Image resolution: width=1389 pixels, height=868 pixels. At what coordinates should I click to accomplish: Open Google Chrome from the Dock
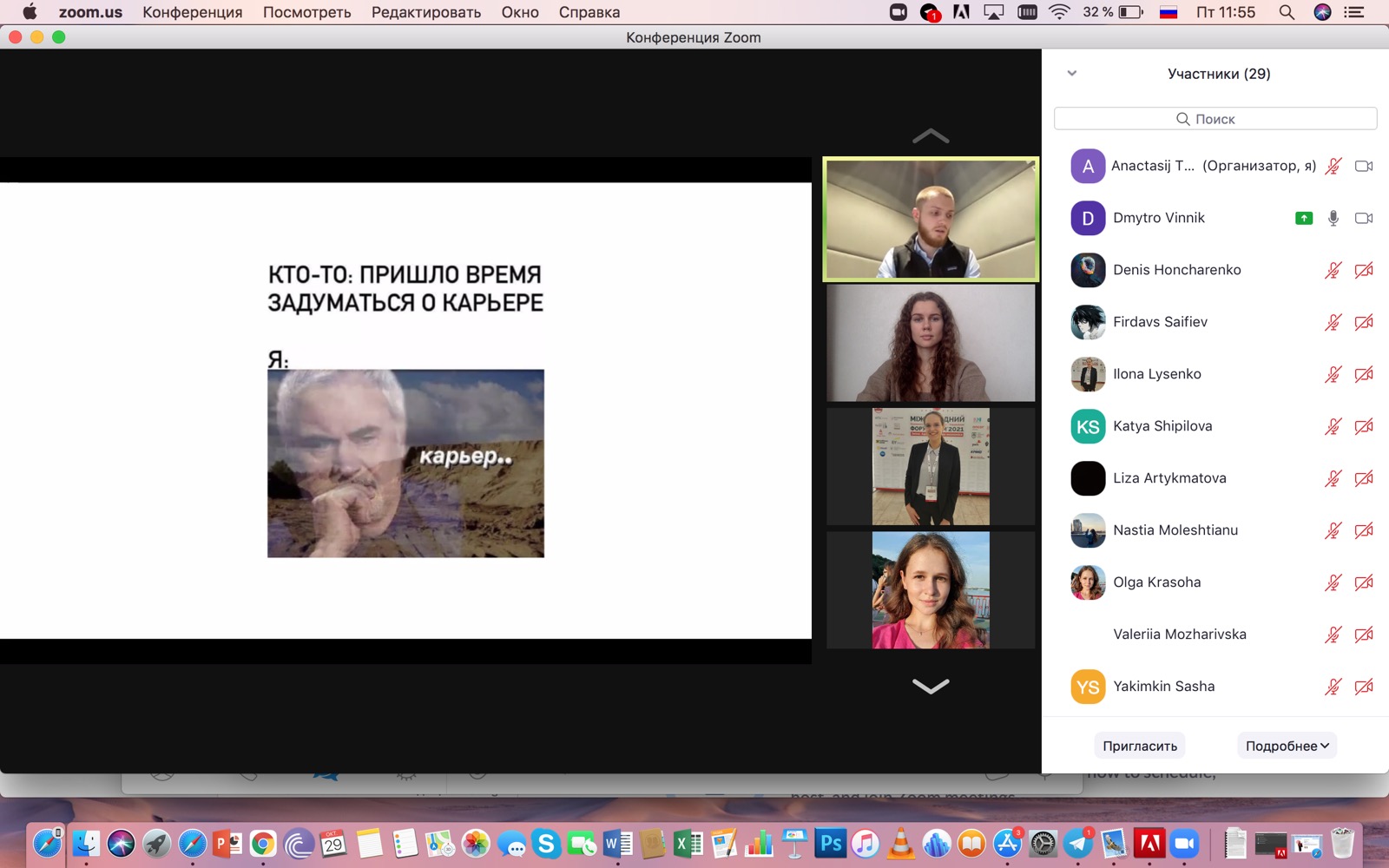(262, 843)
